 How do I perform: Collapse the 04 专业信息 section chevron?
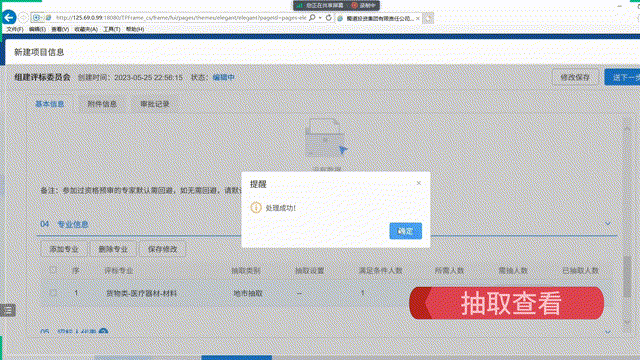pyautogui.click(x=608, y=224)
